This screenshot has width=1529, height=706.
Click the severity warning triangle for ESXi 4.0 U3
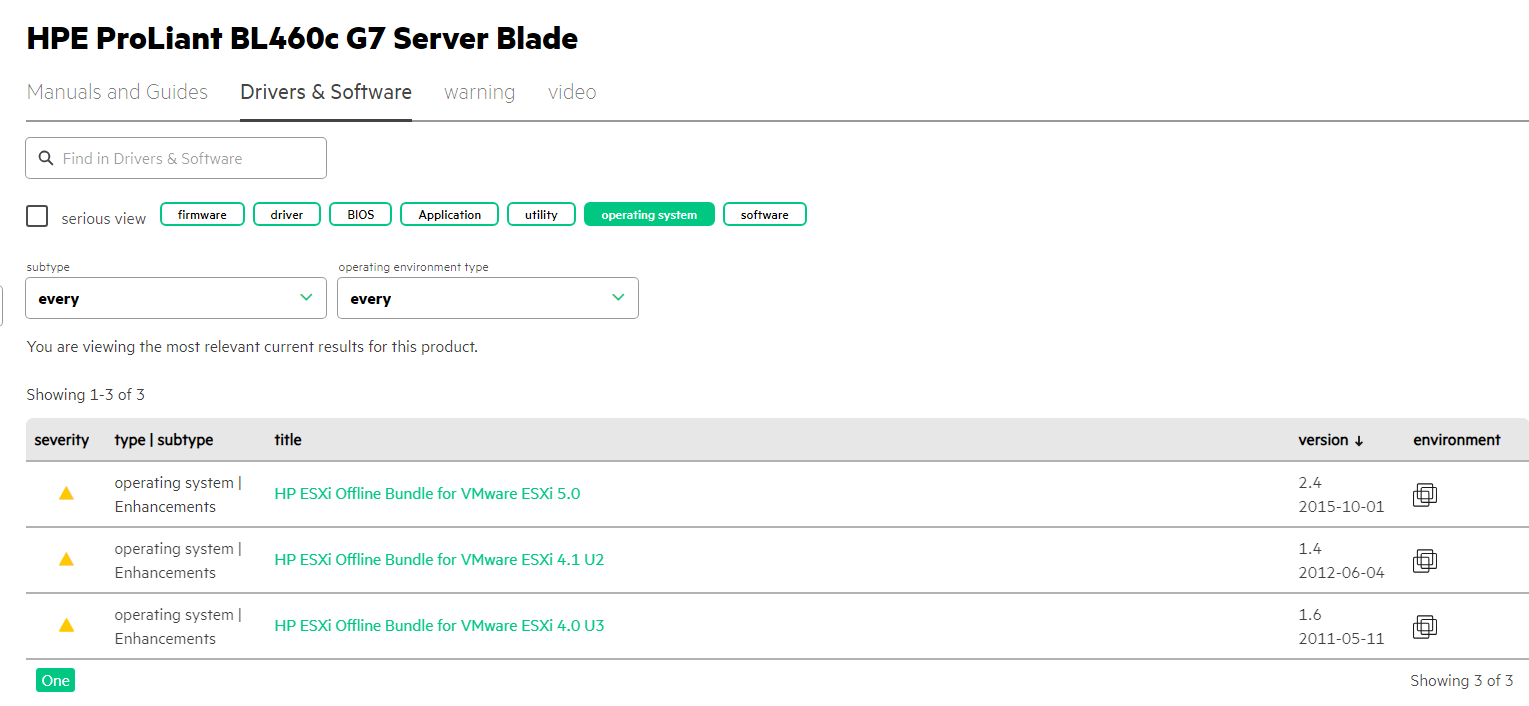tap(66, 625)
